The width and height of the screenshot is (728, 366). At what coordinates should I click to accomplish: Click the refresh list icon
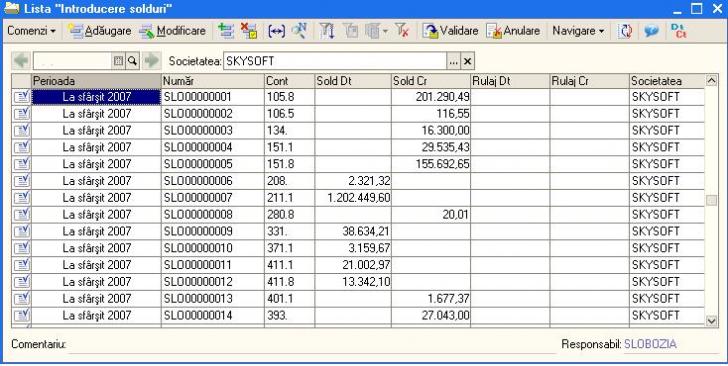pos(625,31)
